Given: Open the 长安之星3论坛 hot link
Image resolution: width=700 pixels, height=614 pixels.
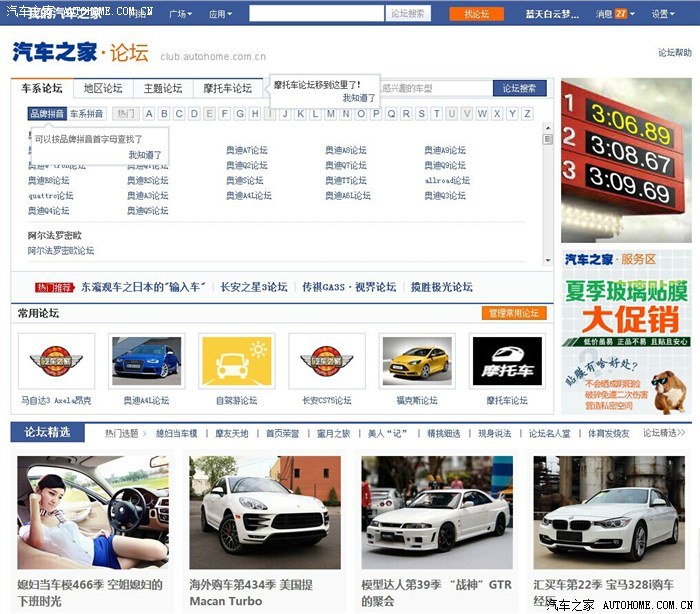Looking at the screenshot, I should (254, 287).
